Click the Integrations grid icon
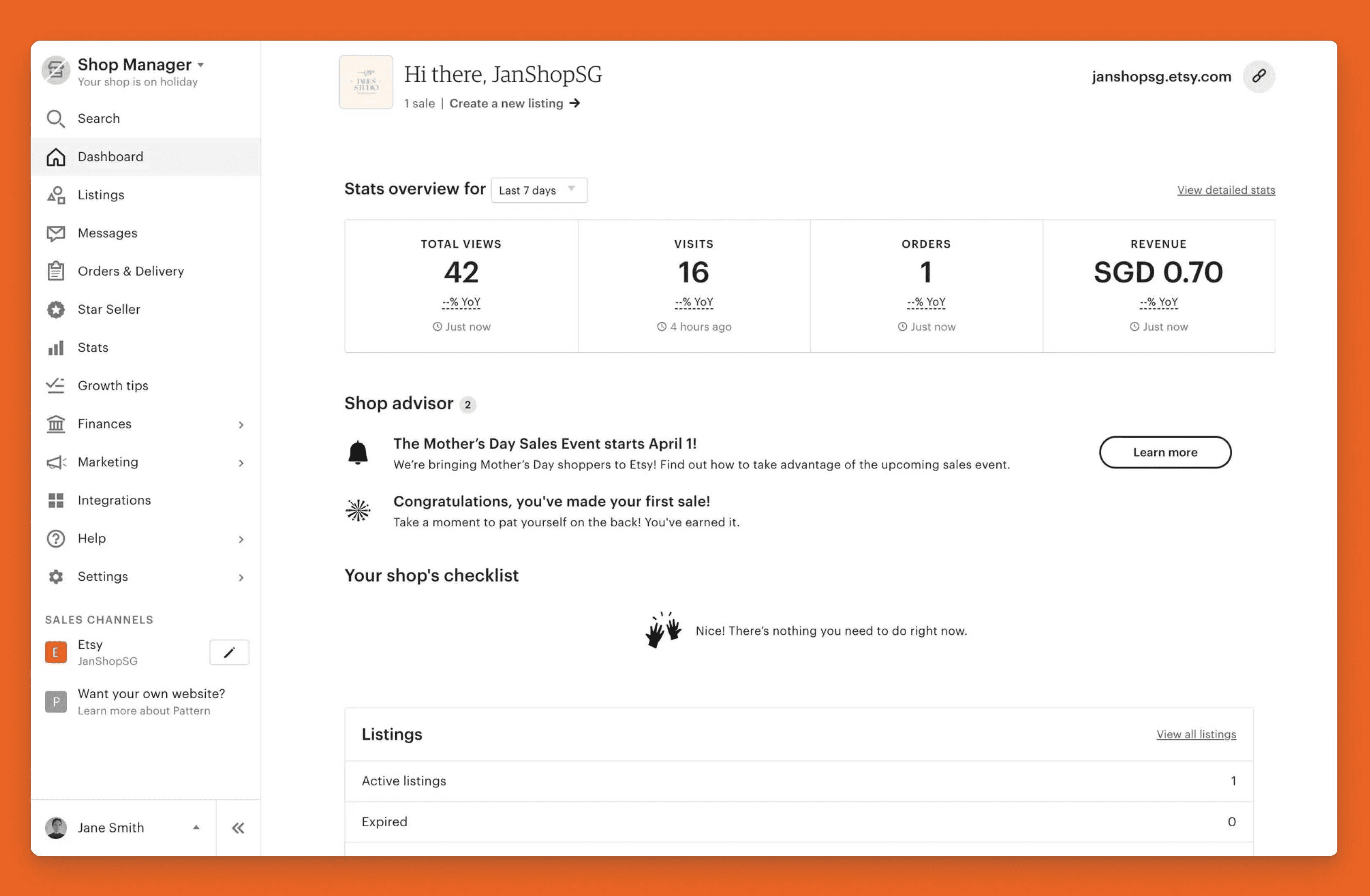Viewport: 1370px width, 896px height. coord(56,500)
